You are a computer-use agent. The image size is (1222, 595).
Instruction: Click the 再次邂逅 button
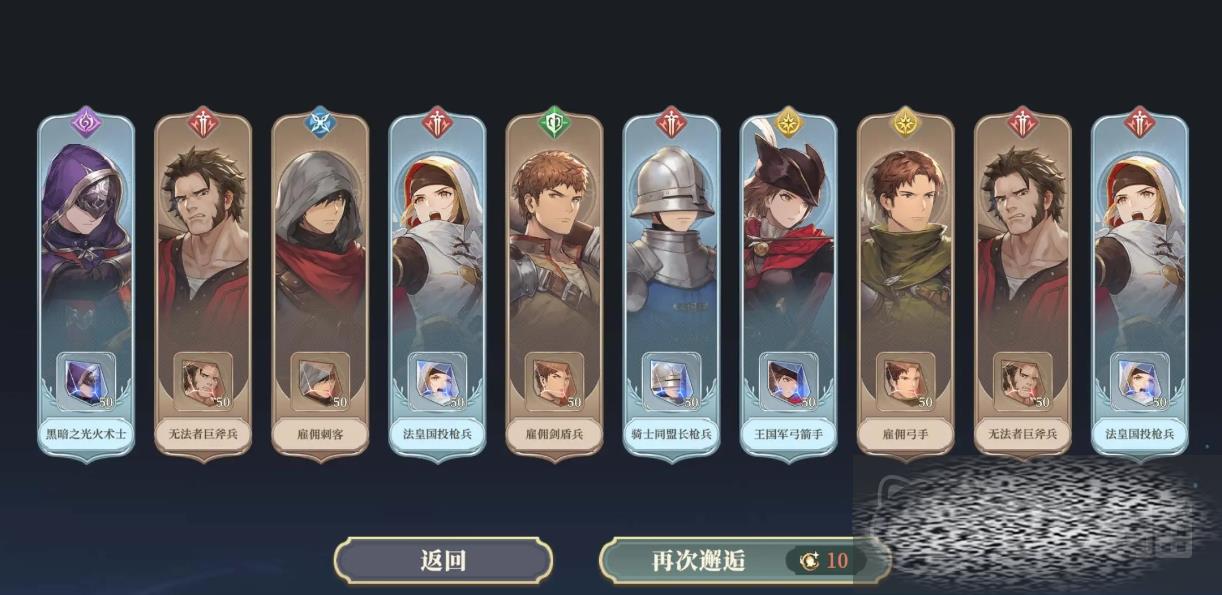(744, 560)
